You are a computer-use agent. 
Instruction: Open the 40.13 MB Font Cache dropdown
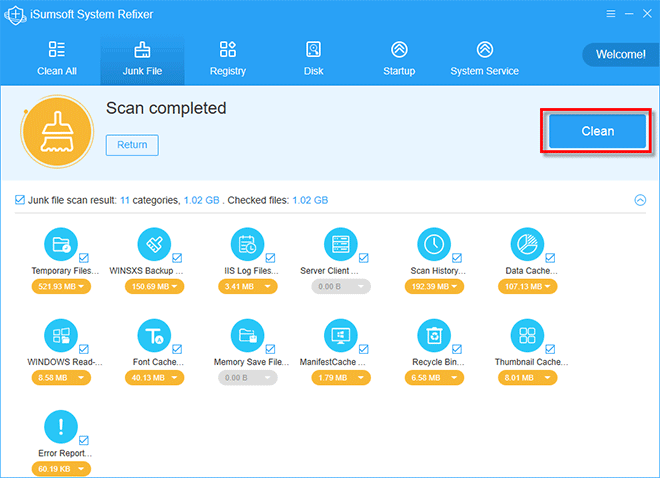tap(154, 378)
